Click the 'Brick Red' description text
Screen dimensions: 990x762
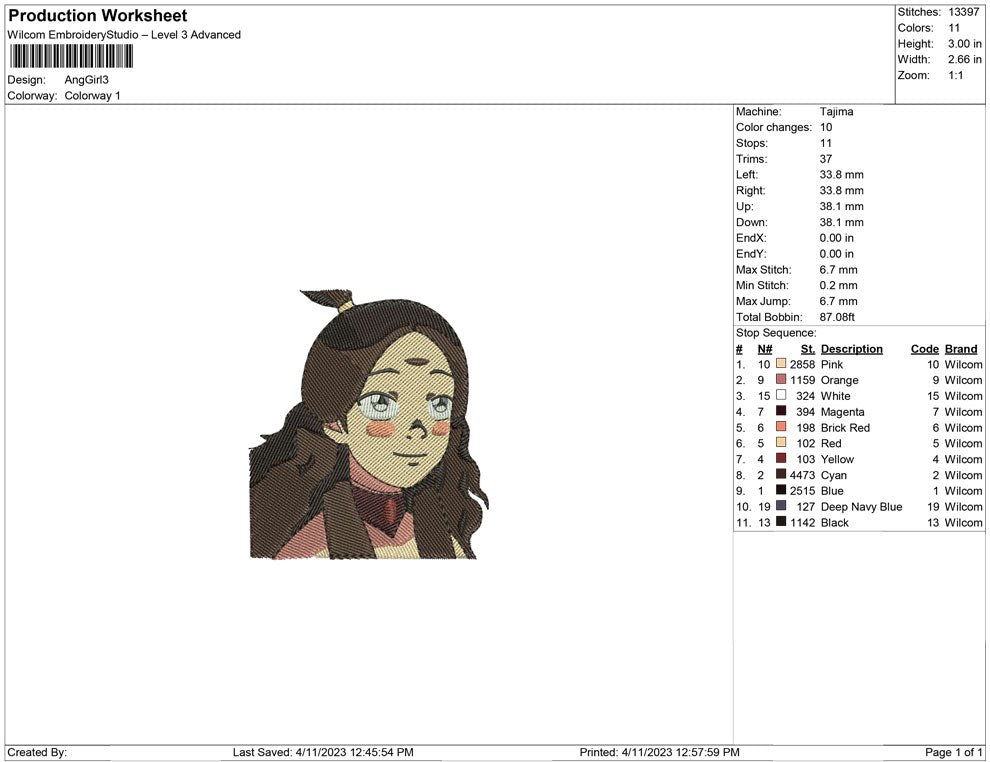click(845, 427)
